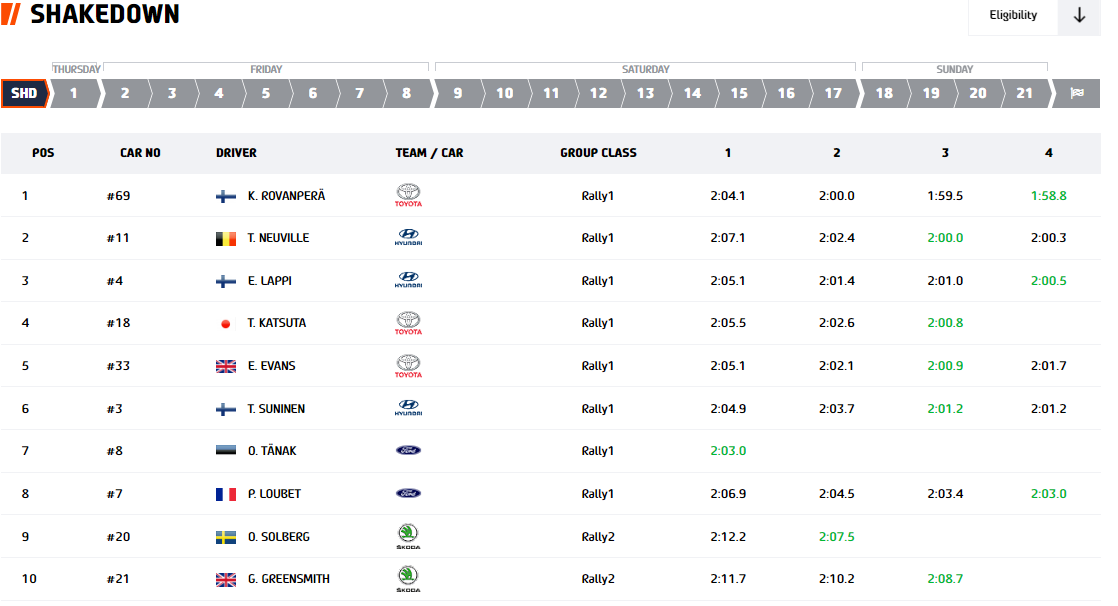Screen dimensions: 1118x606
Task: Click the Eligibility down arrow button
Action: click(x=1079, y=15)
